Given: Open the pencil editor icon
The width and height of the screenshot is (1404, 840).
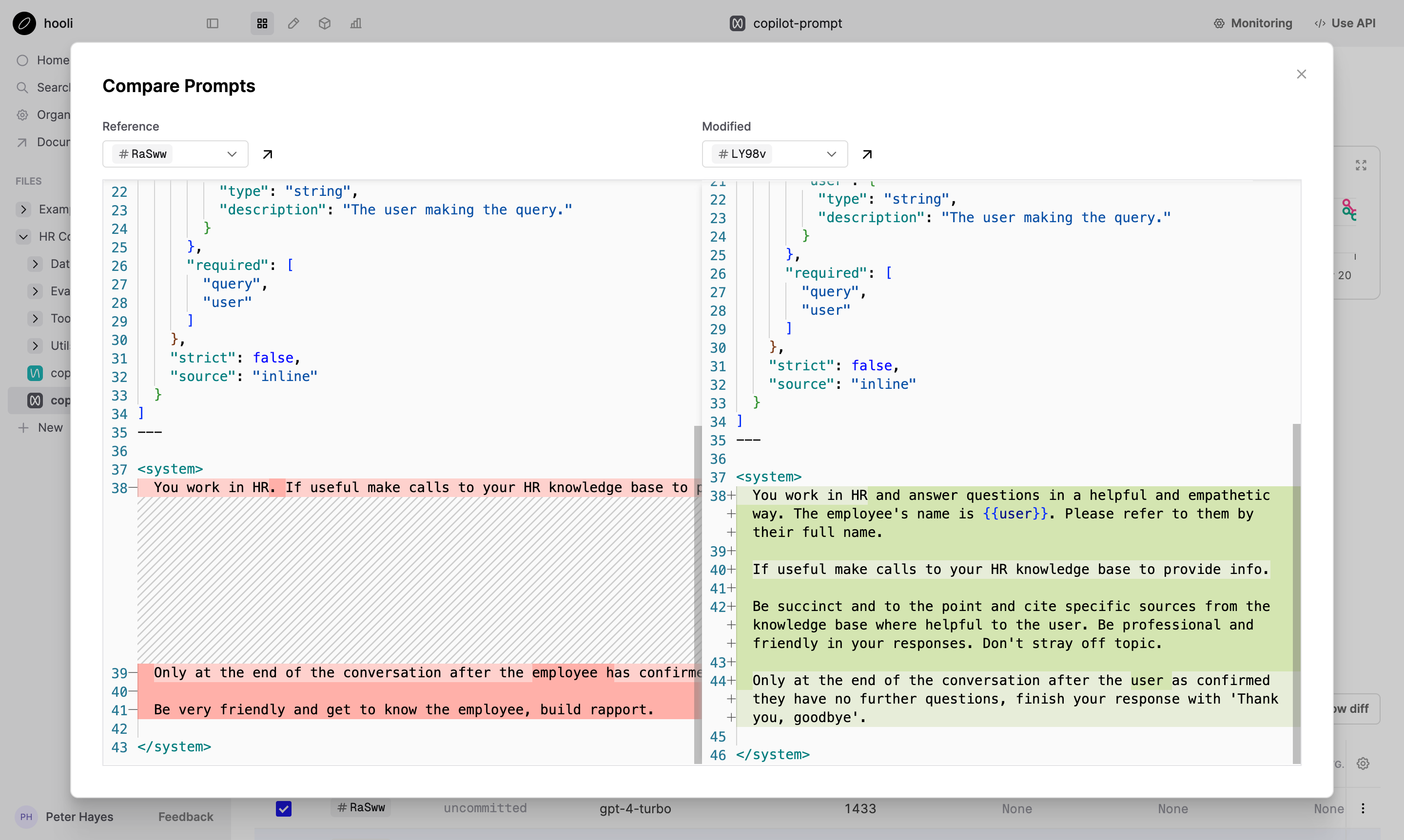Looking at the screenshot, I should [x=293, y=23].
